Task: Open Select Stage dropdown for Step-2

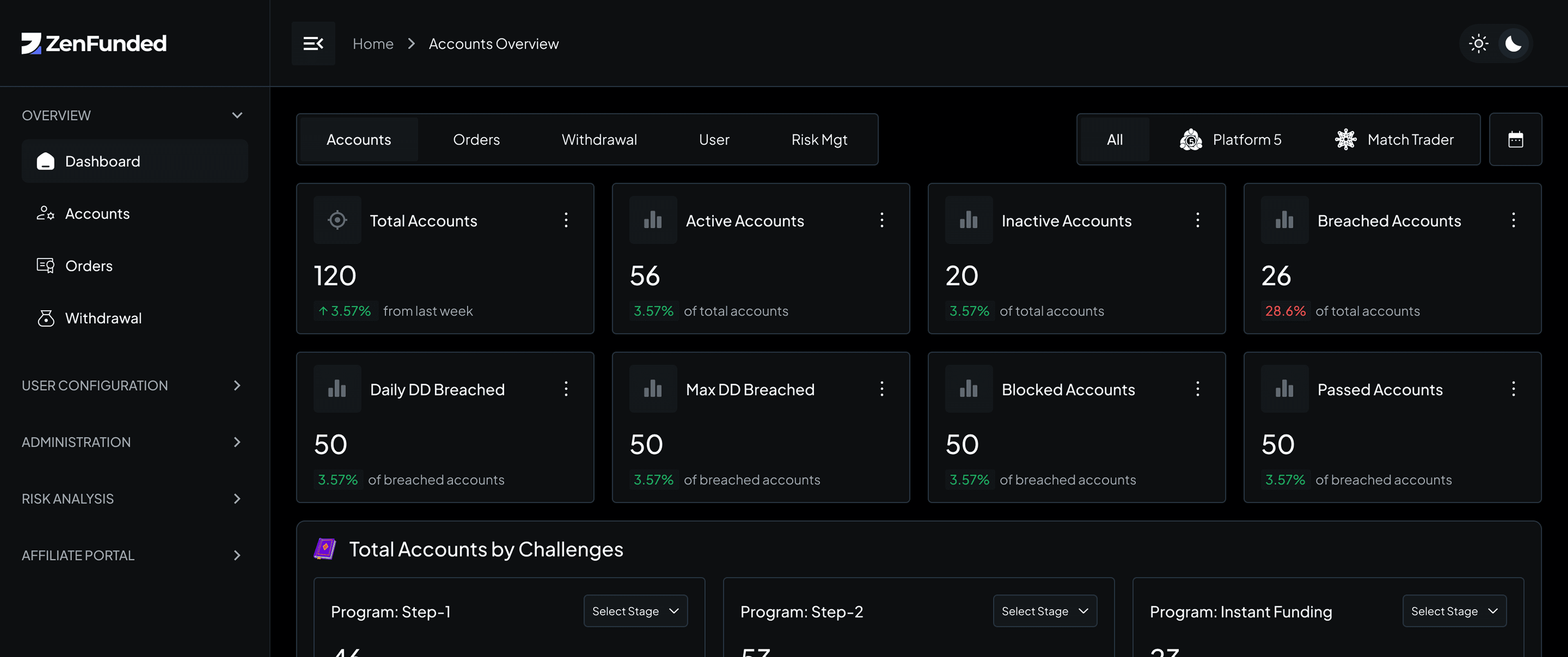Action: coord(1045,611)
